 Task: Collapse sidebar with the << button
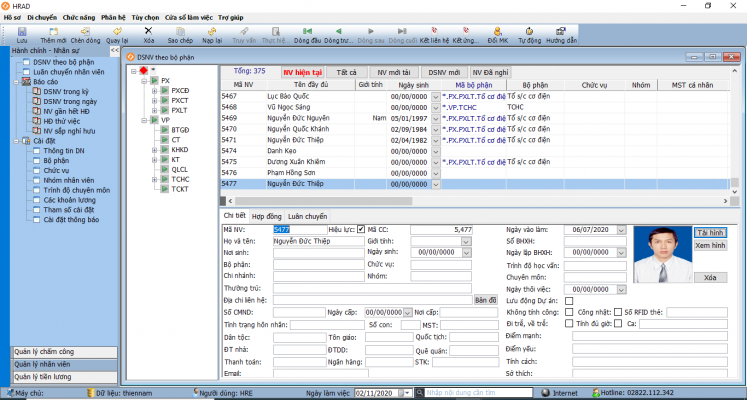[114, 50]
